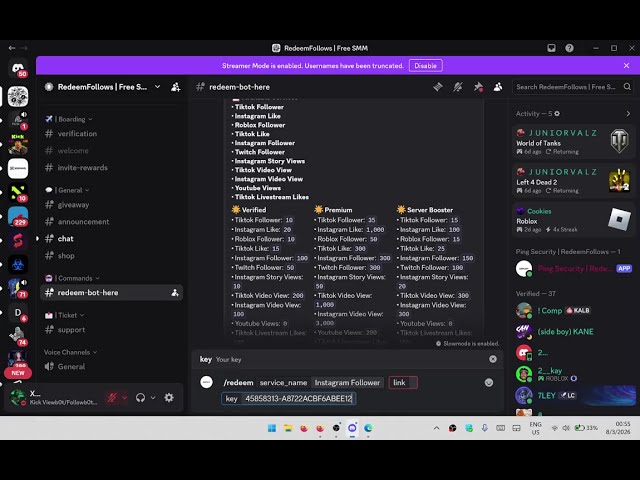Image resolution: width=640 pixels, height=480 pixels.
Task: Toggle deafen headphones icon
Action: (140, 398)
